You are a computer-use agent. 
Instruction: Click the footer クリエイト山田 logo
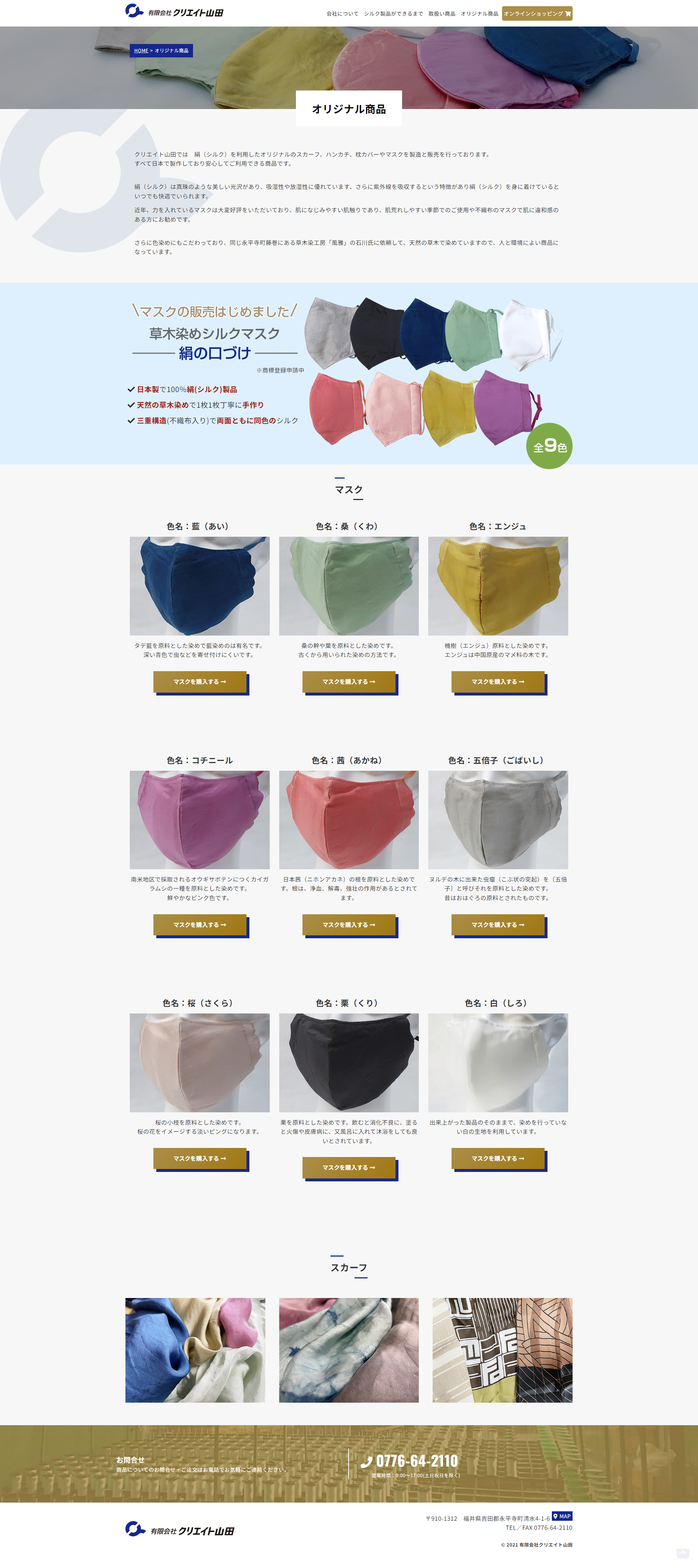pyautogui.click(x=180, y=1529)
